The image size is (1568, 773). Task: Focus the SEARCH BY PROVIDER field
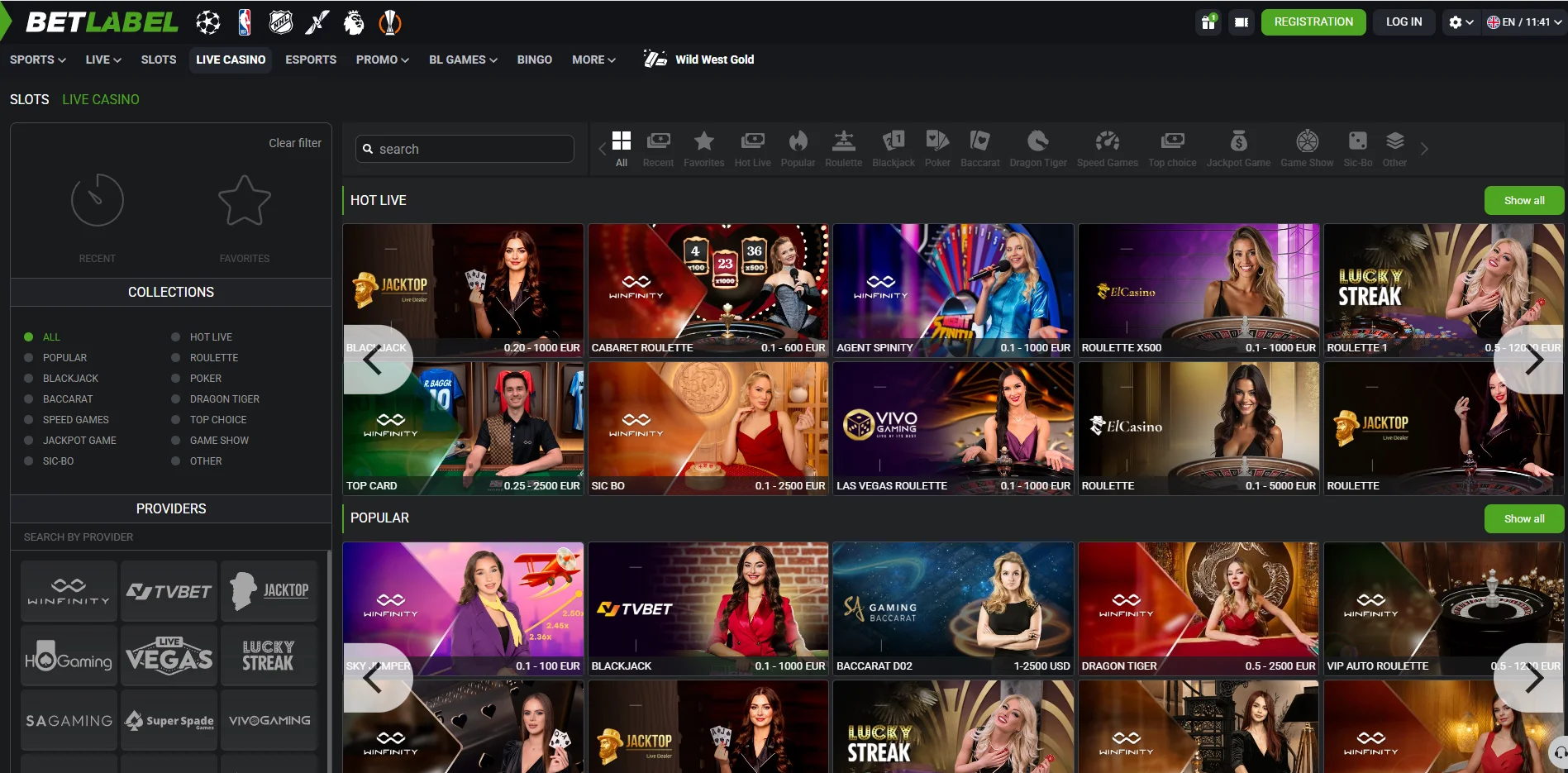click(171, 537)
